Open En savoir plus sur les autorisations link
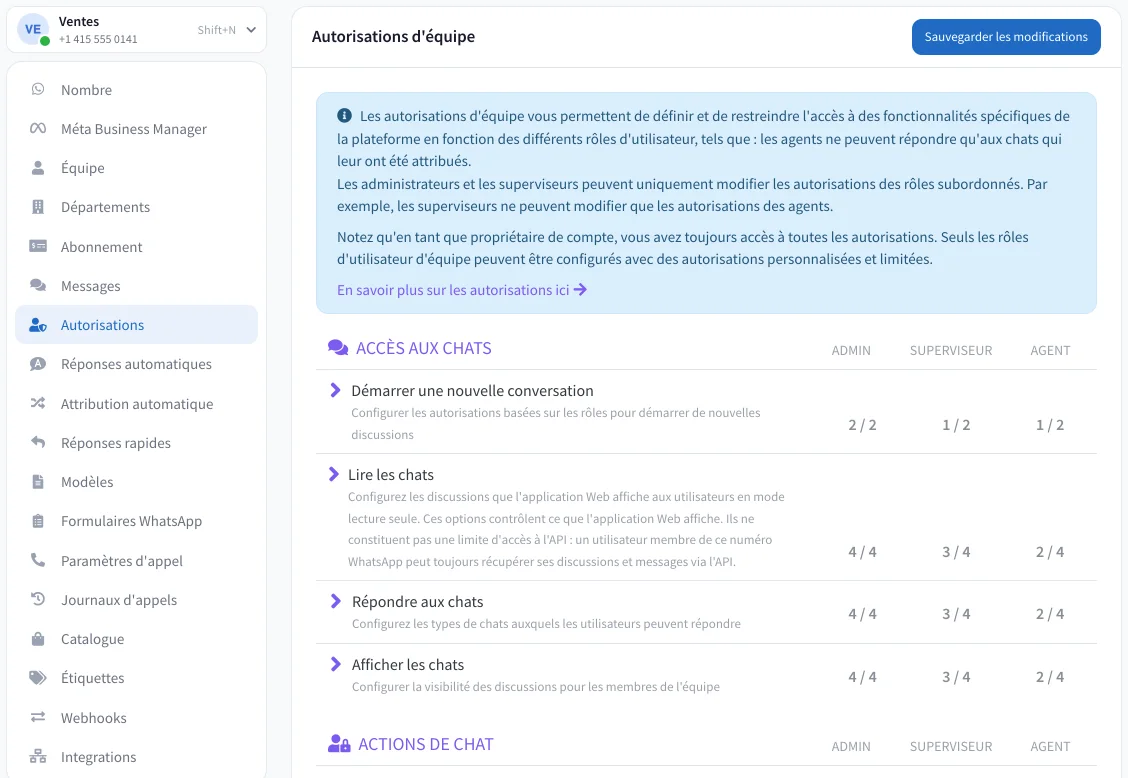The width and height of the screenshot is (1128, 778). [462, 290]
